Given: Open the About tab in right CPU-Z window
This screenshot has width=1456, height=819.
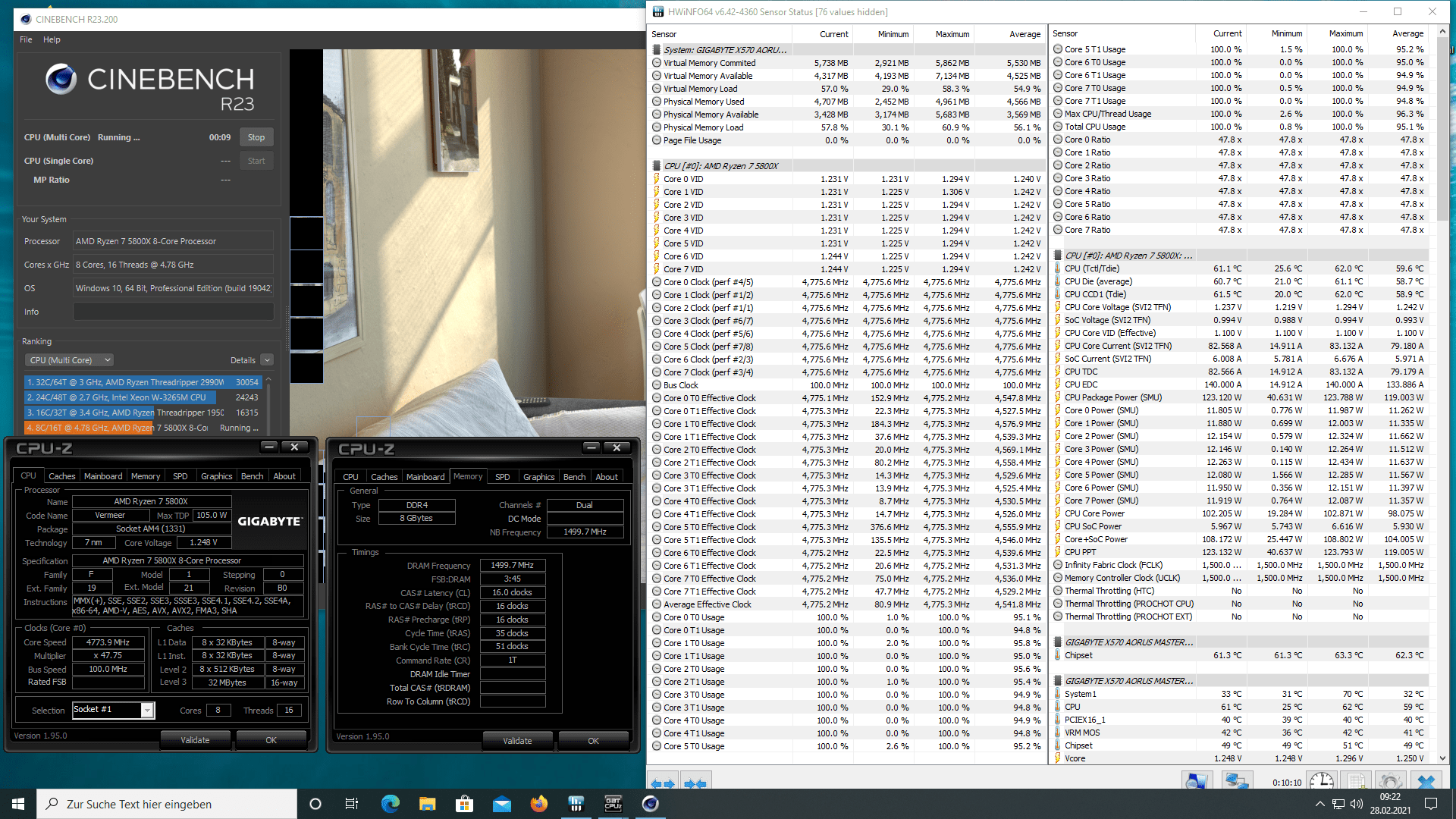Looking at the screenshot, I should (x=606, y=477).
